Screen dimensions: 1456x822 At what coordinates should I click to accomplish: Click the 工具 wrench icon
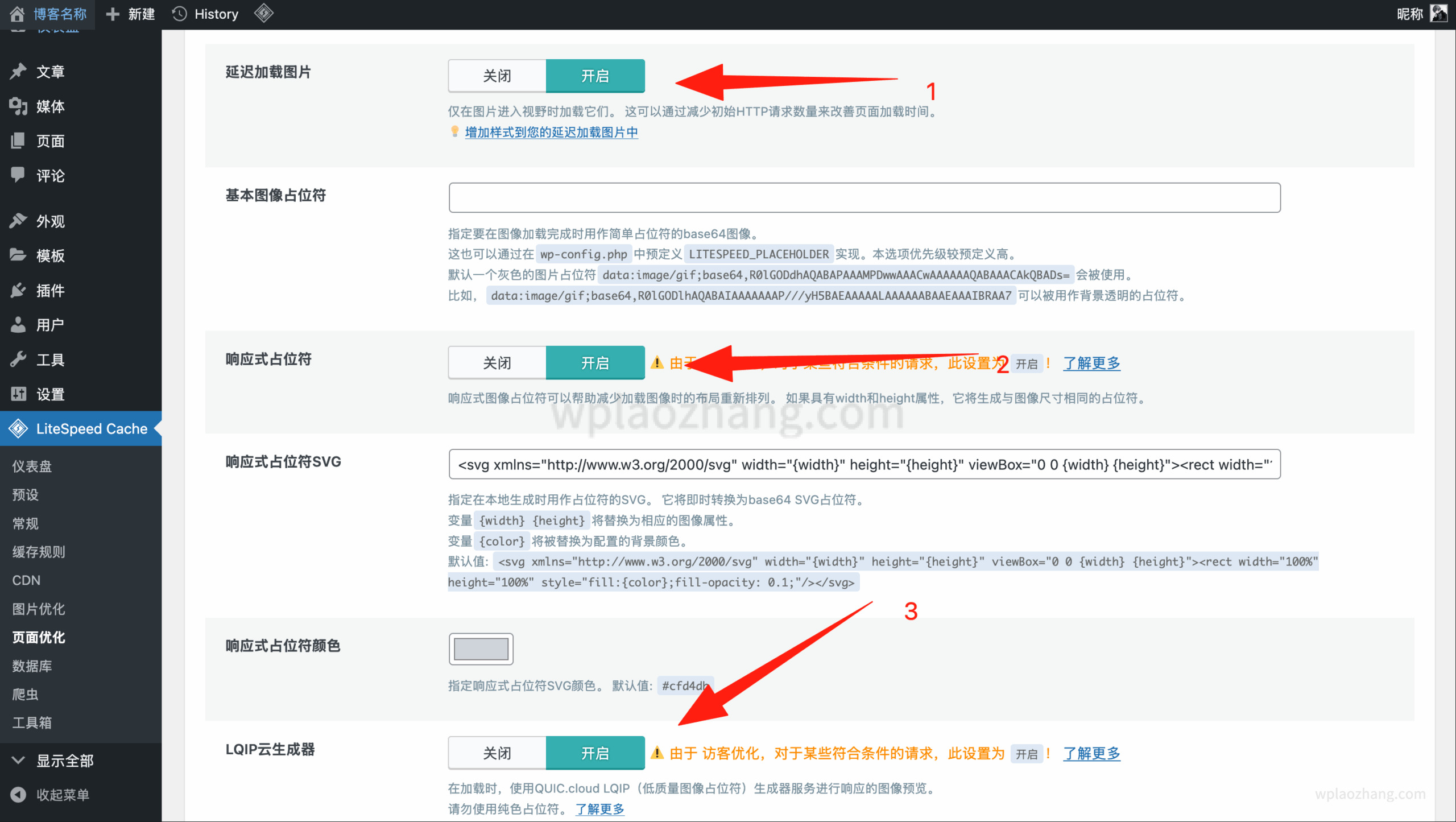pyautogui.click(x=18, y=360)
